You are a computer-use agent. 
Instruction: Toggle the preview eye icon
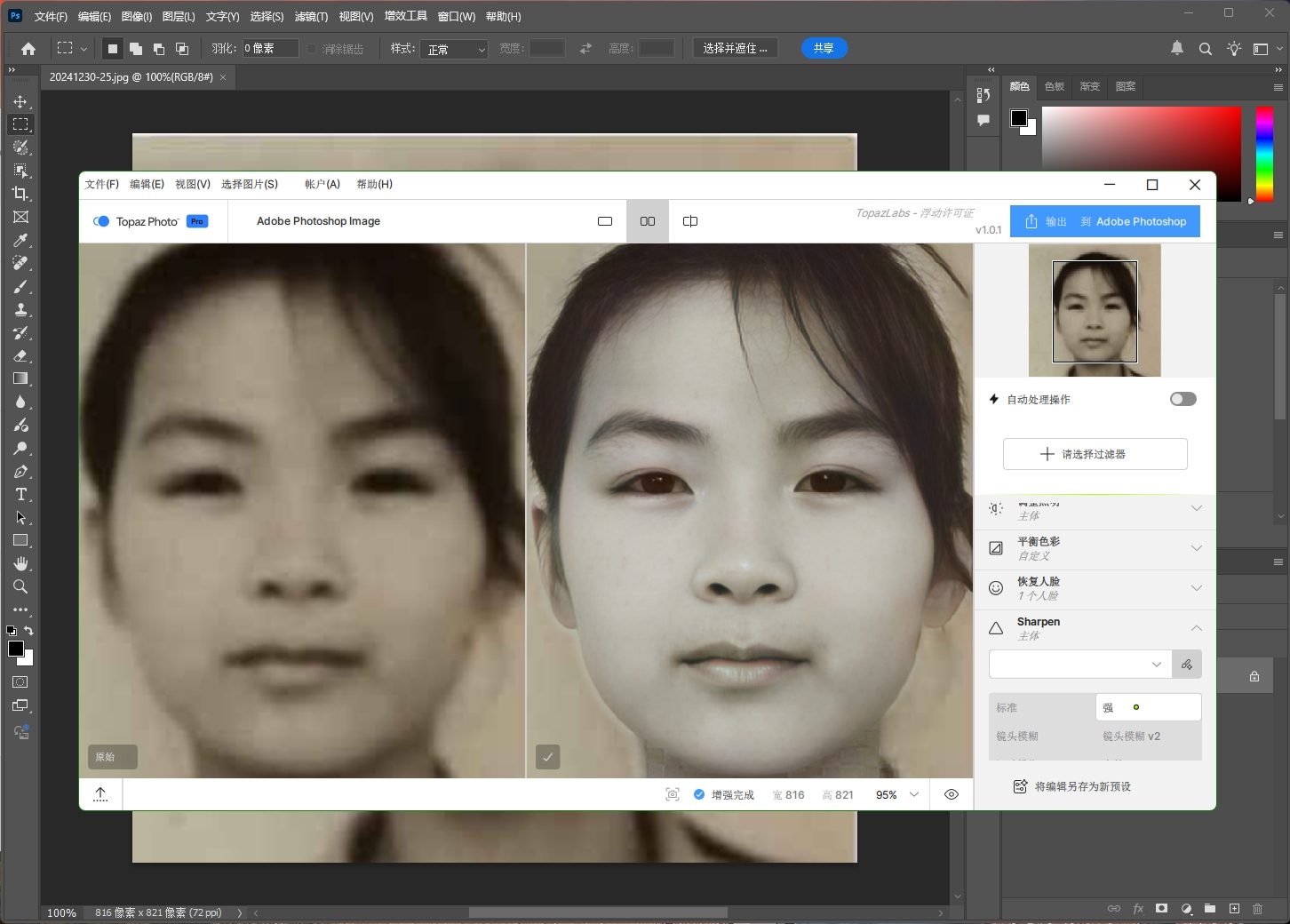[x=952, y=794]
